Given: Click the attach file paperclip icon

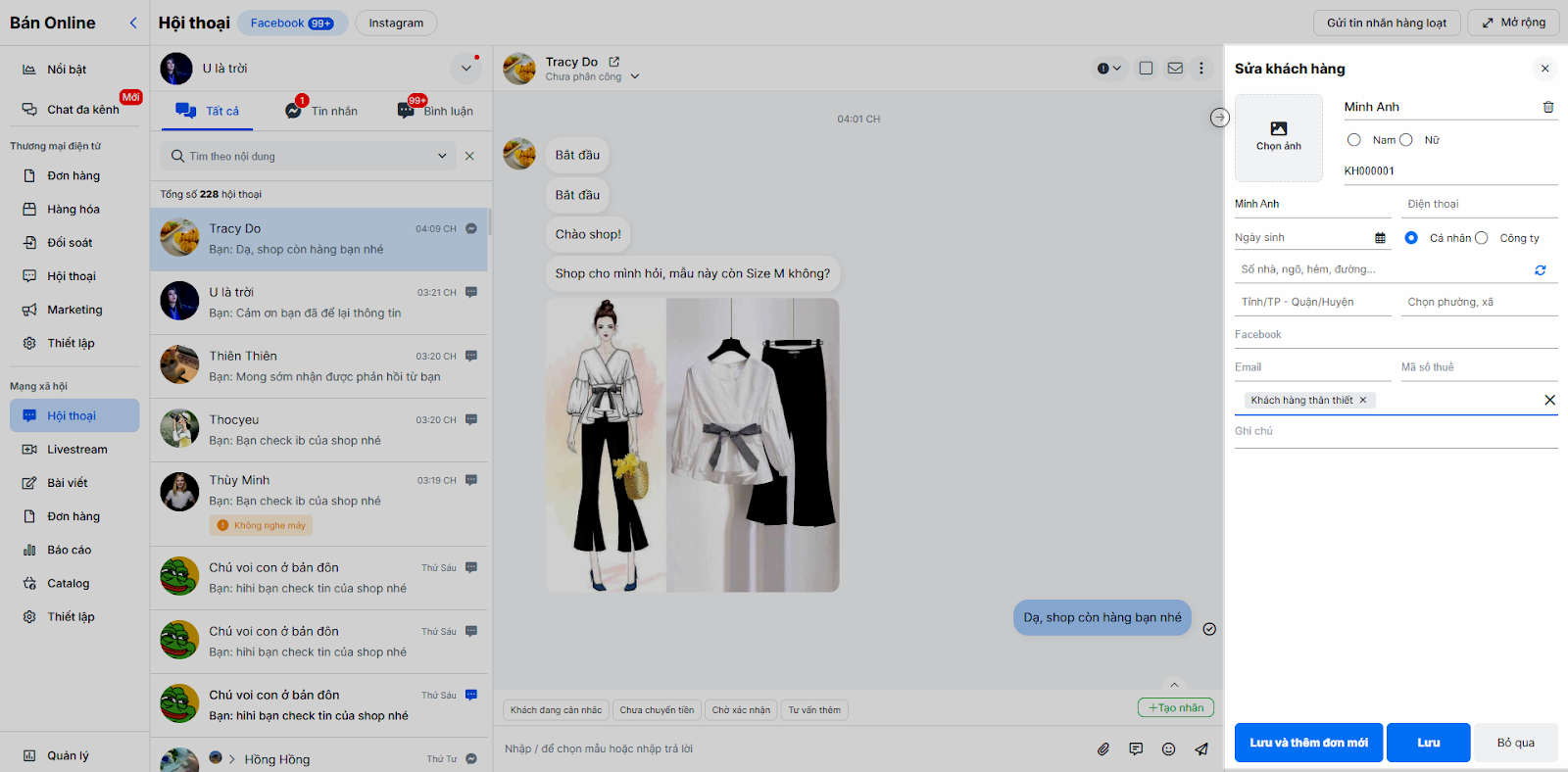Looking at the screenshot, I should [1103, 749].
